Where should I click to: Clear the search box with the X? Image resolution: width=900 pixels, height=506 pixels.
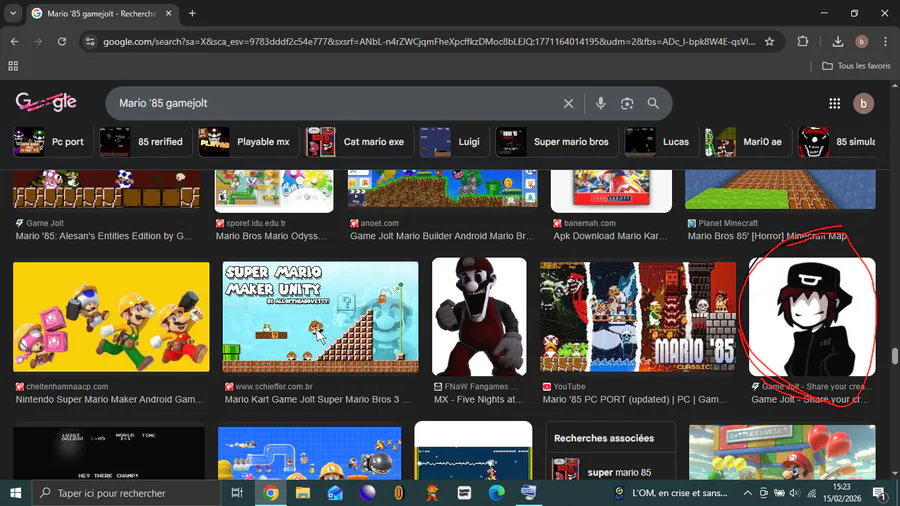pyautogui.click(x=568, y=103)
